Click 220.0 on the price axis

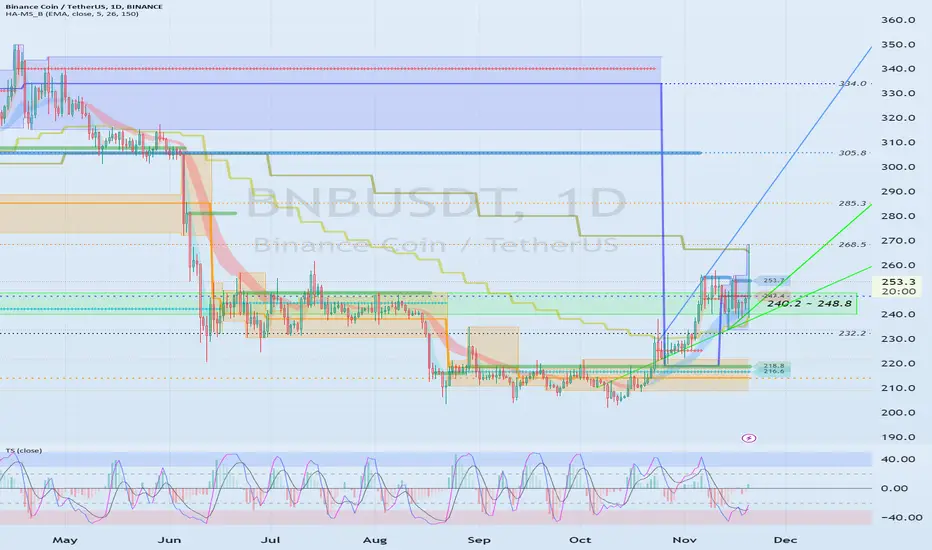pos(898,363)
